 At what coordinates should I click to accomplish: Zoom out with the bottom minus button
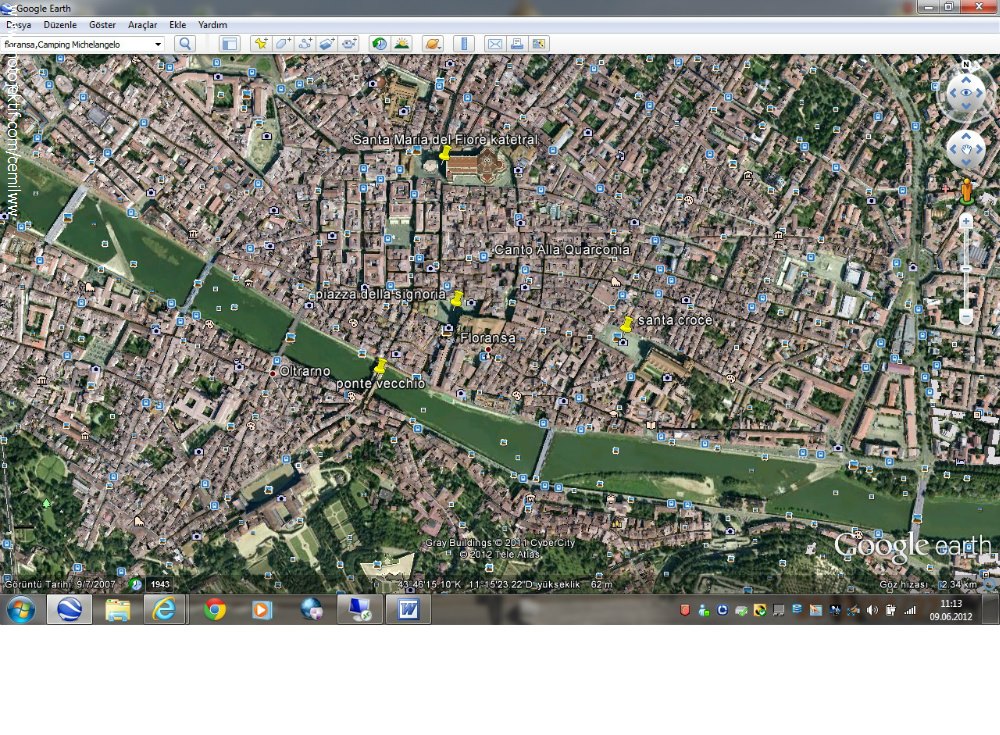pyautogui.click(x=966, y=316)
